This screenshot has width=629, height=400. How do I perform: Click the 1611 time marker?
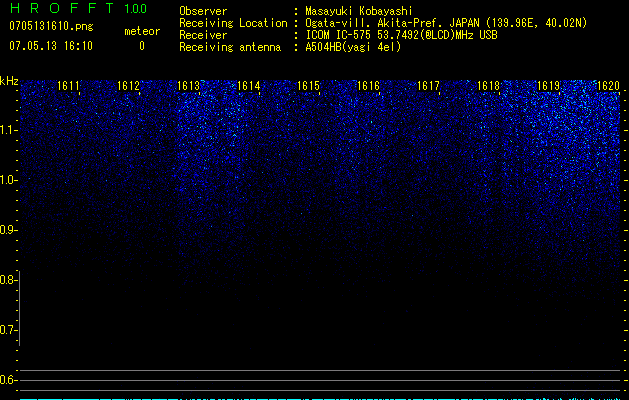pyautogui.click(x=68, y=86)
